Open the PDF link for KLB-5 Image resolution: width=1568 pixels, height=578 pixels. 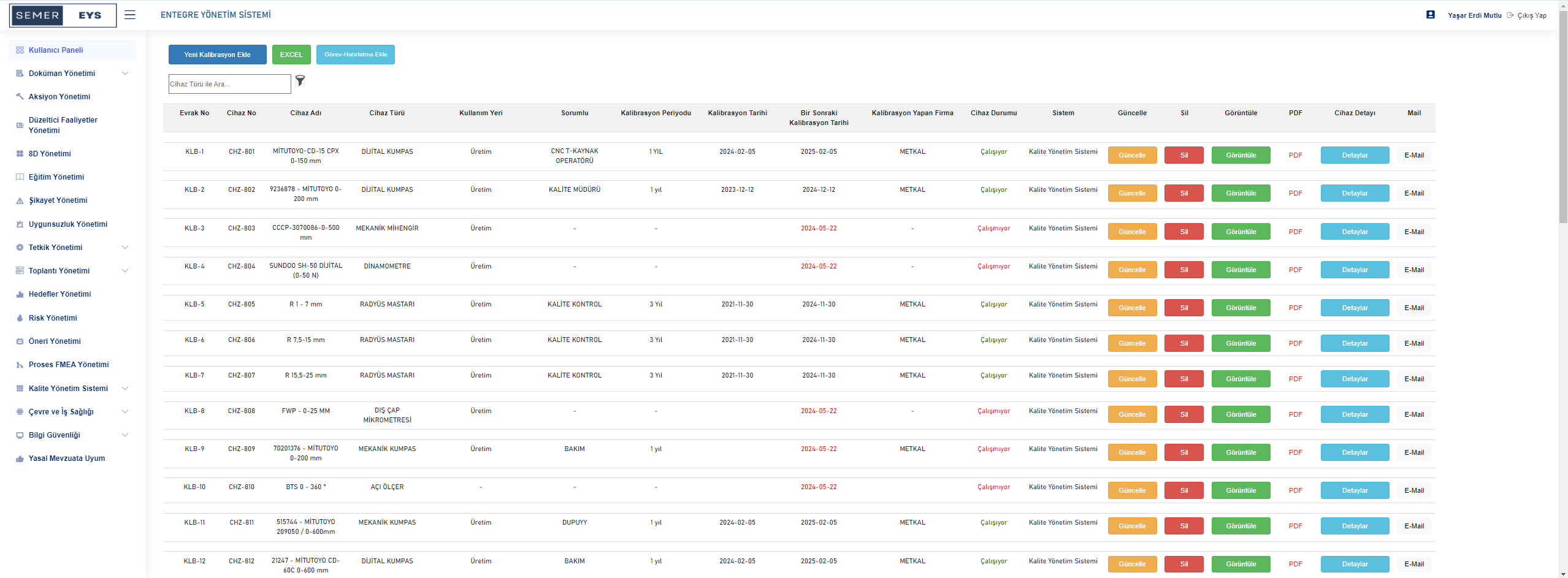[1295, 308]
